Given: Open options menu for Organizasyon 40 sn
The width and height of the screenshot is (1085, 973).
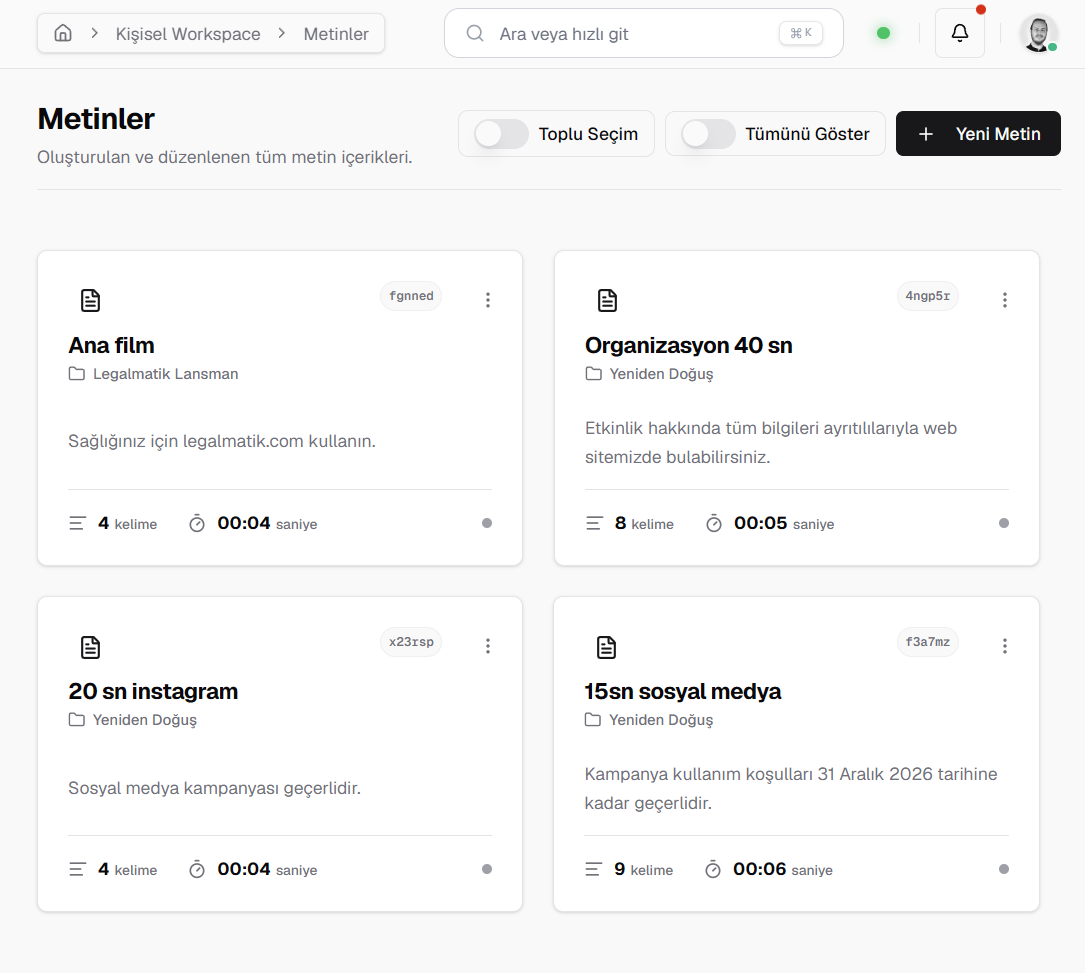Looking at the screenshot, I should (x=1004, y=300).
